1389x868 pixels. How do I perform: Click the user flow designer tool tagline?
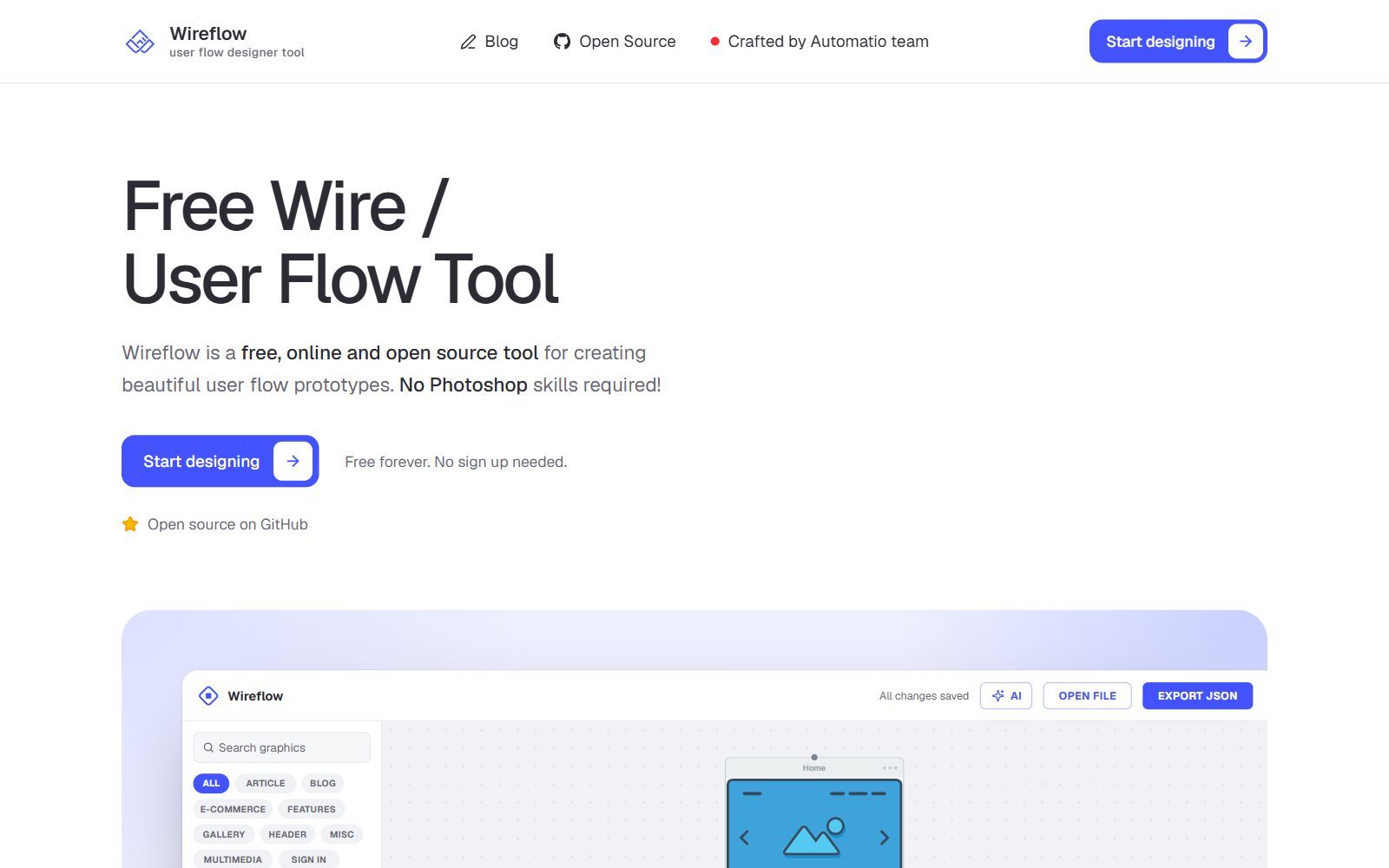237,52
